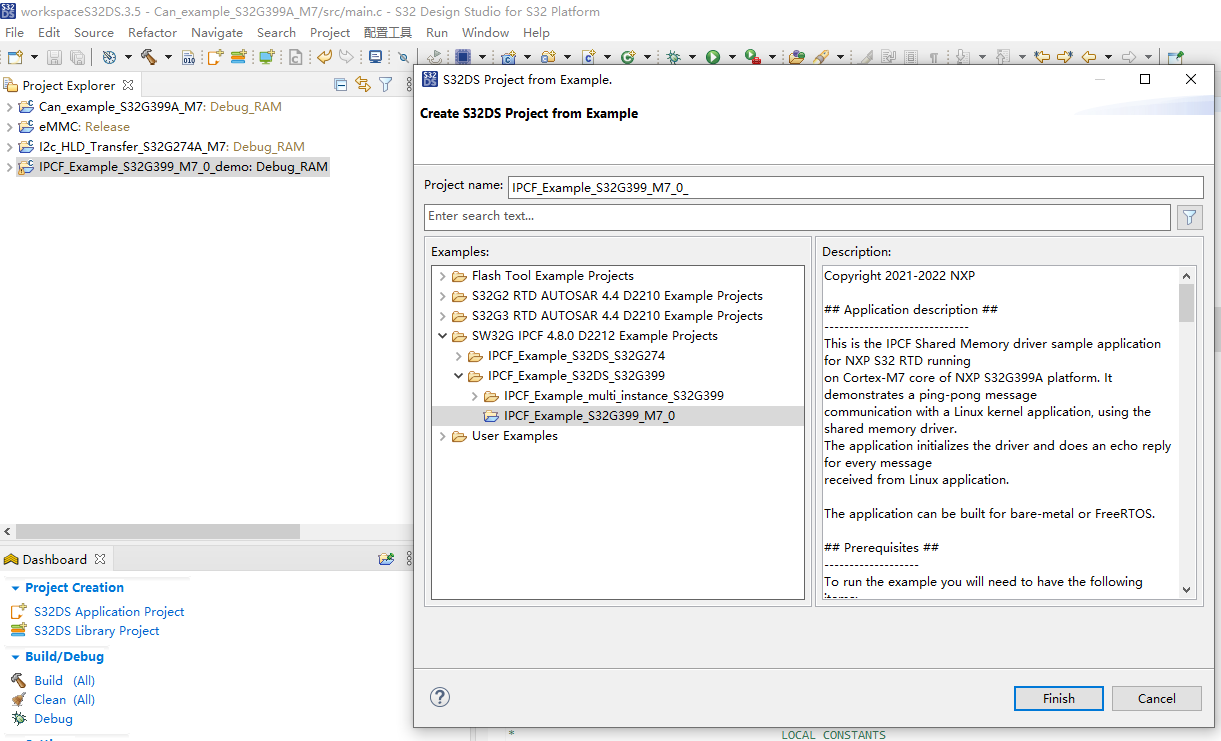Click the help question-mark icon in the wizard

440,697
